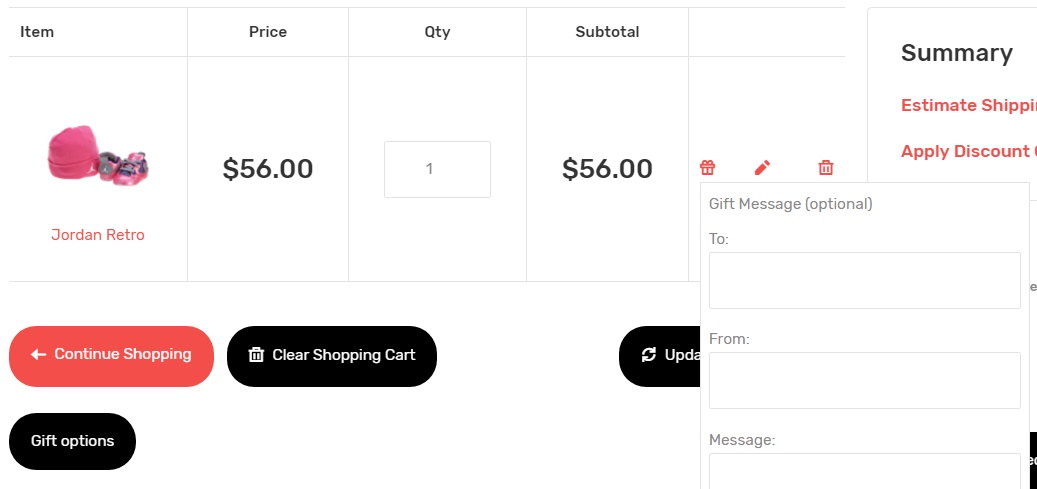The height and width of the screenshot is (489, 1037).
Task: Click the Clear Shopping Cart button
Action: (x=331, y=356)
